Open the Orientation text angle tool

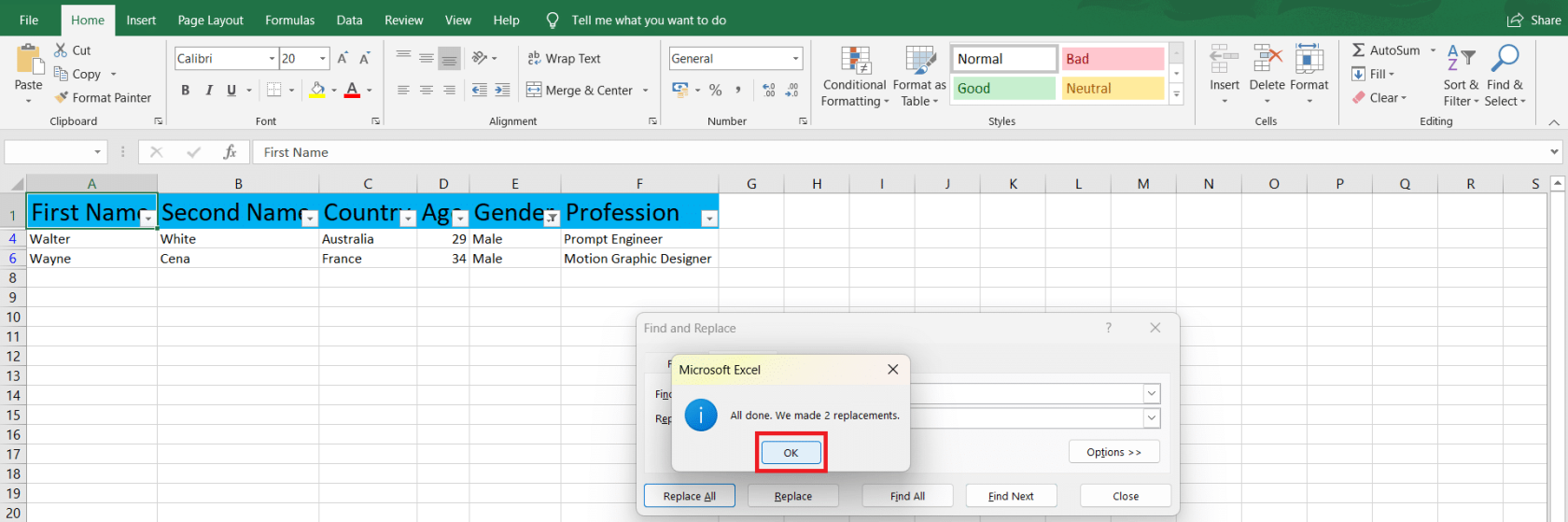click(x=481, y=58)
